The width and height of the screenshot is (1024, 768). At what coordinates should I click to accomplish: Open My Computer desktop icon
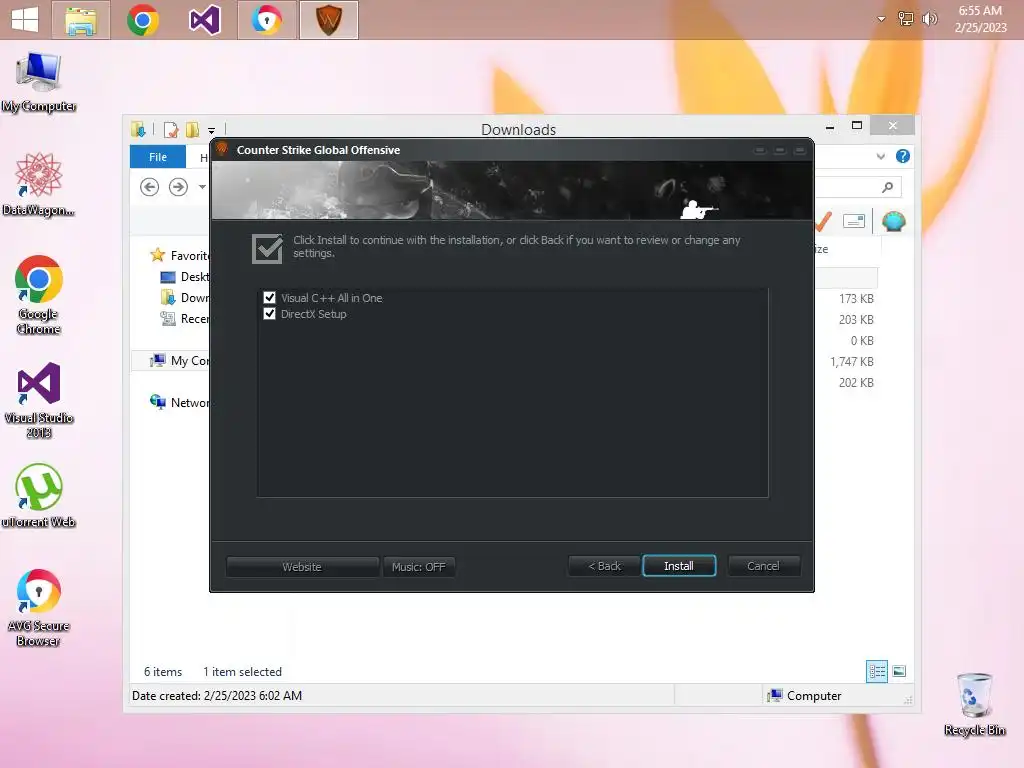pos(39,82)
